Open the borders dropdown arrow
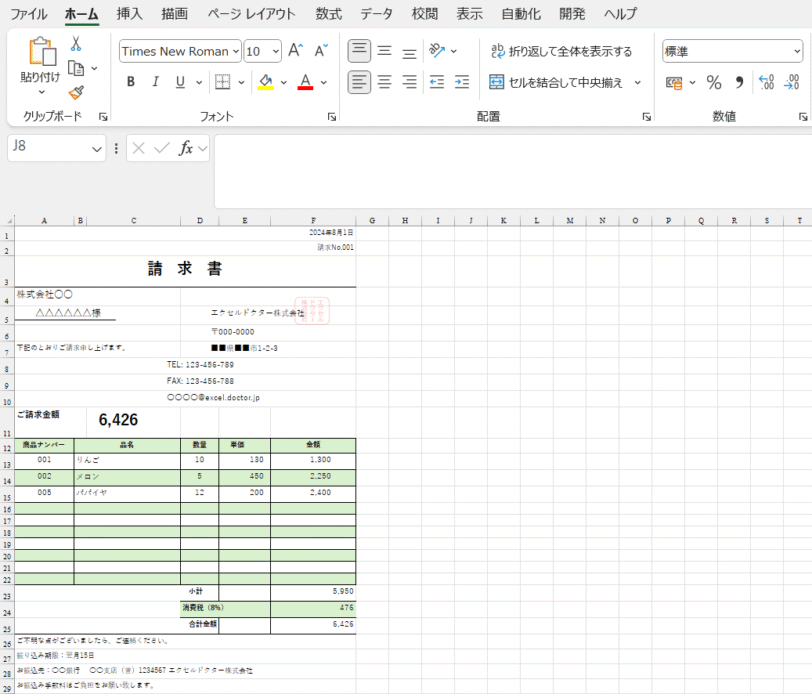 coord(239,82)
